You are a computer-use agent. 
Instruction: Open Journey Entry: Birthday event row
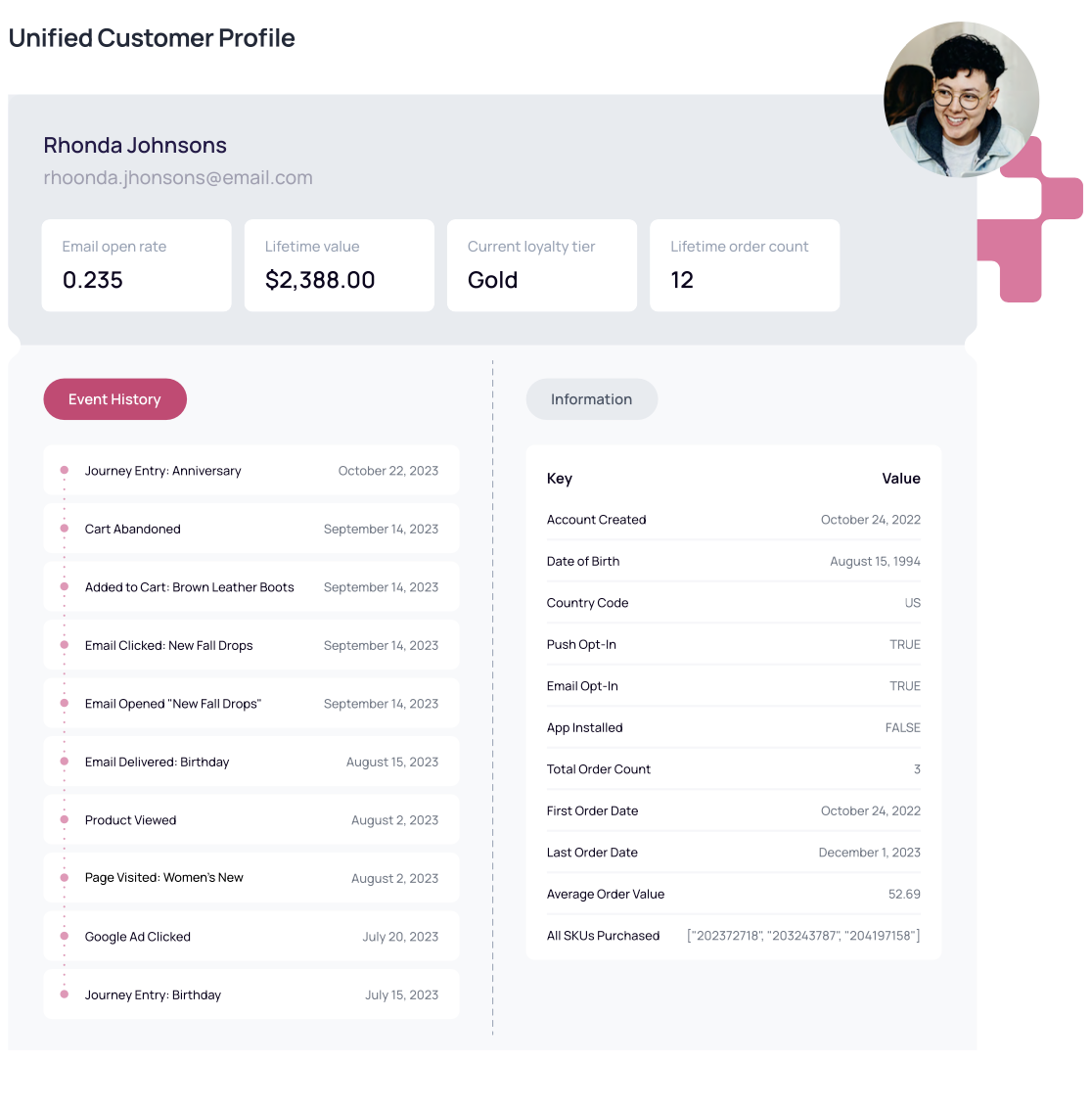point(251,994)
